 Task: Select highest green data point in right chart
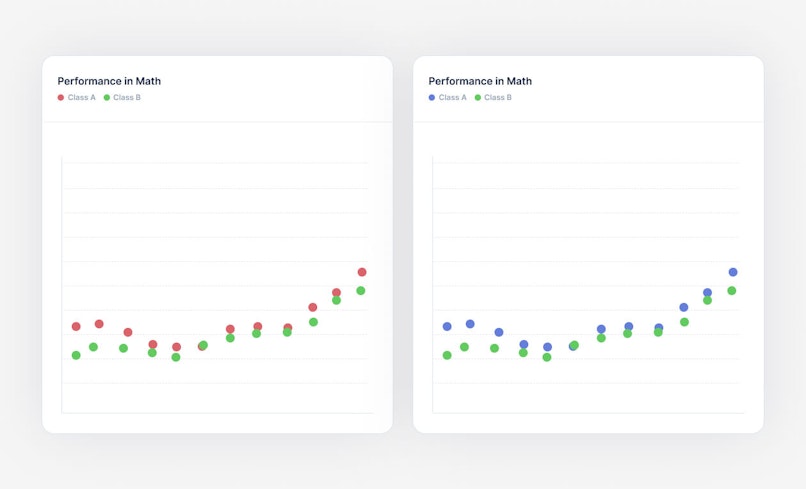click(732, 291)
